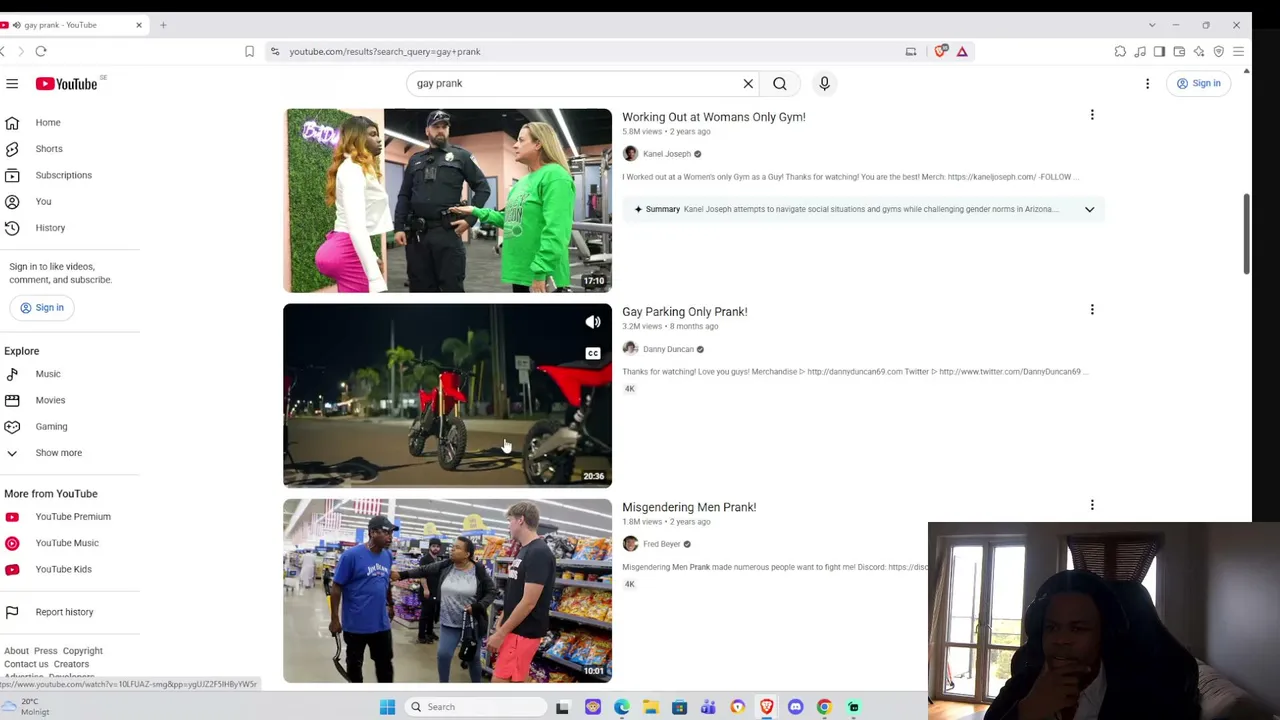Open File Explorer from the taskbar
Viewport: 1280px width, 720px height.
pos(650,707)
